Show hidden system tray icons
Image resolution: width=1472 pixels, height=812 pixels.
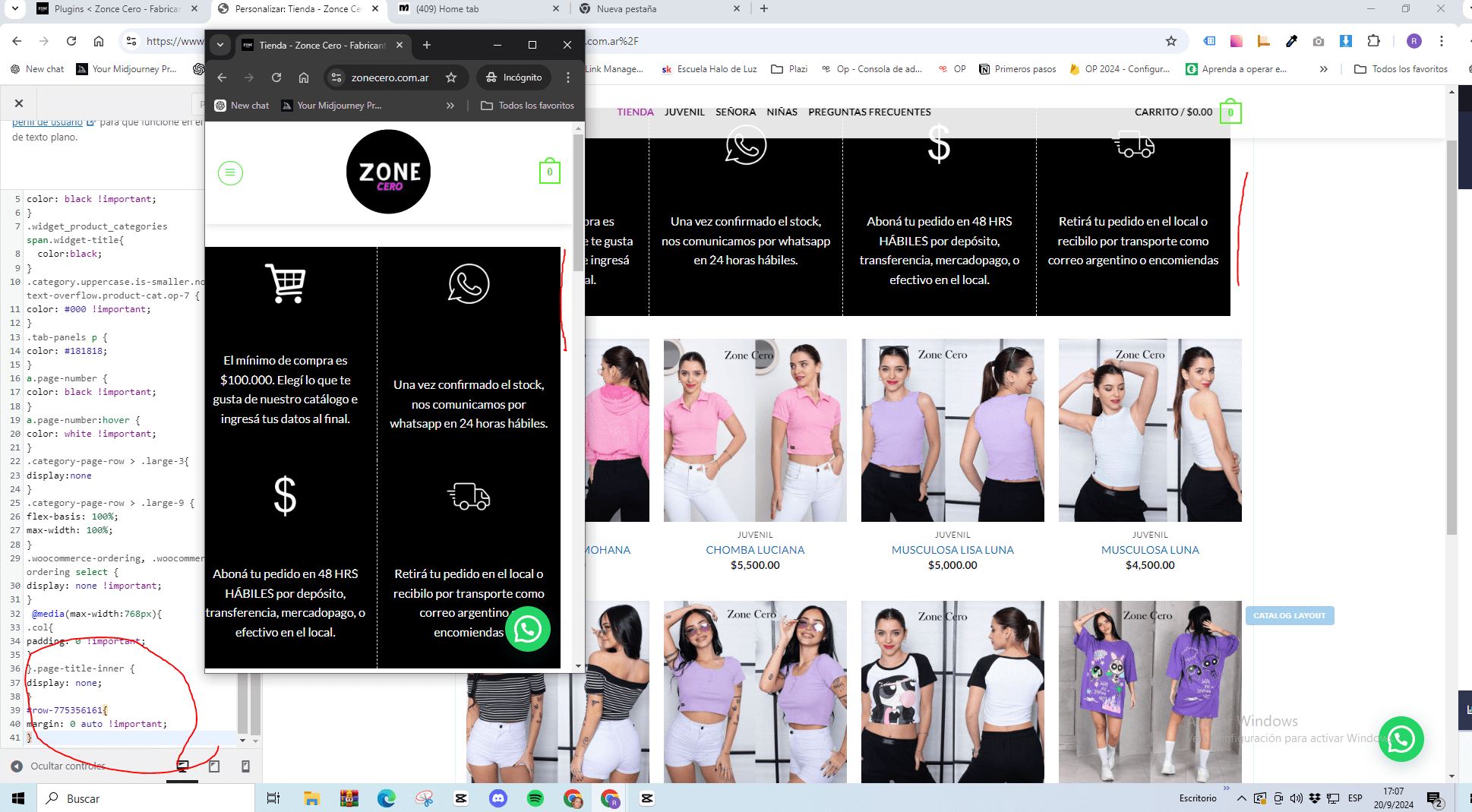coord(1241,798)
